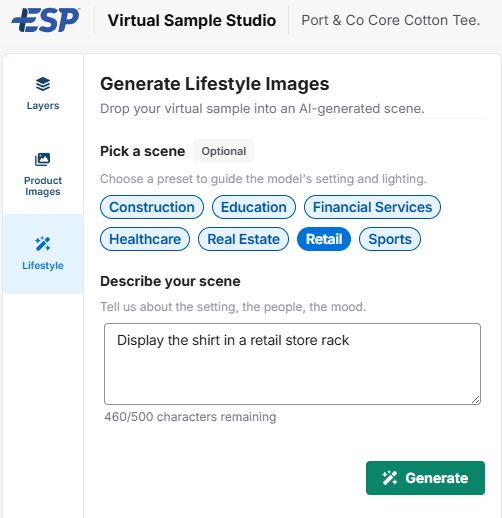Click the Virtual Sample Studio heading

point(192,20)
